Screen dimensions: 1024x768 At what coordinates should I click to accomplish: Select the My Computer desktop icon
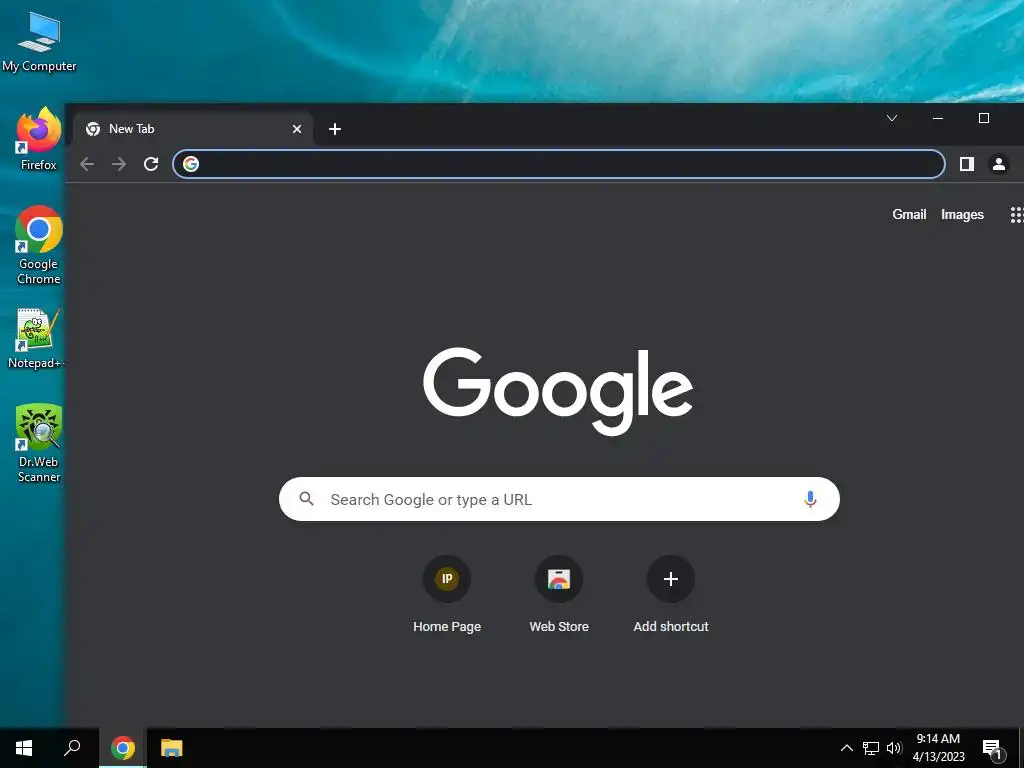coord(39,41)
